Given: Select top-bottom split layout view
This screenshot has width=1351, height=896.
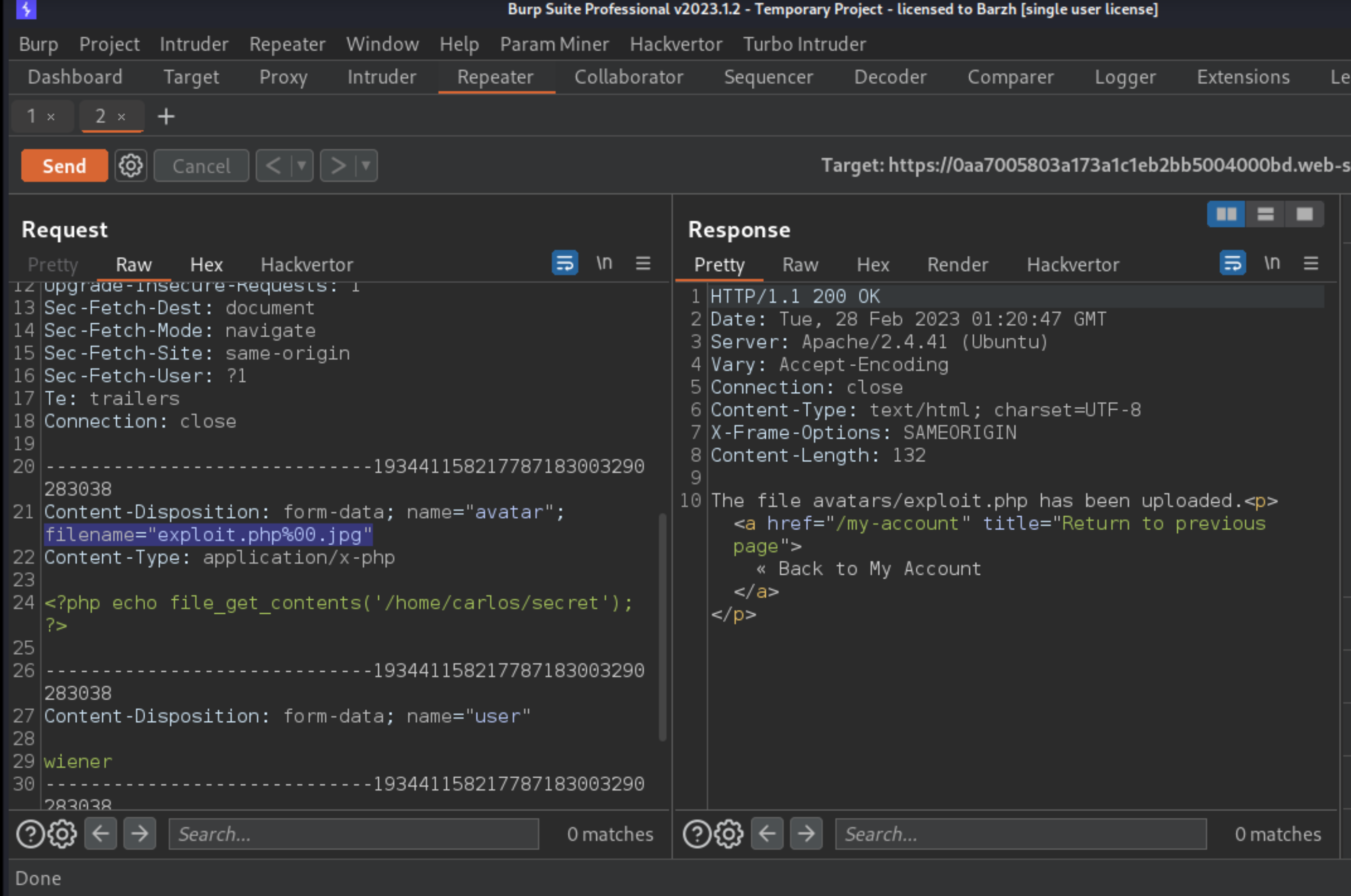Looking at the screenshot, I should coord(1265,214).
